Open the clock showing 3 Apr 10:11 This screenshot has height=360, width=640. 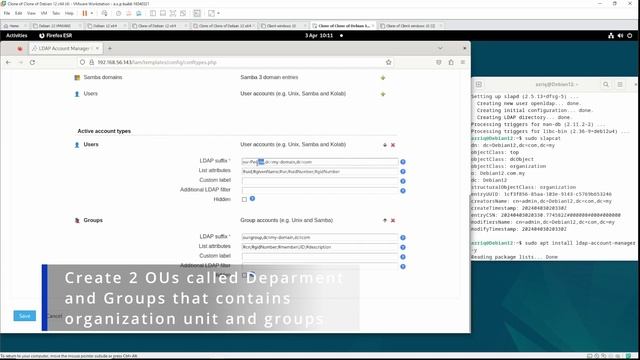click(319, 36)
